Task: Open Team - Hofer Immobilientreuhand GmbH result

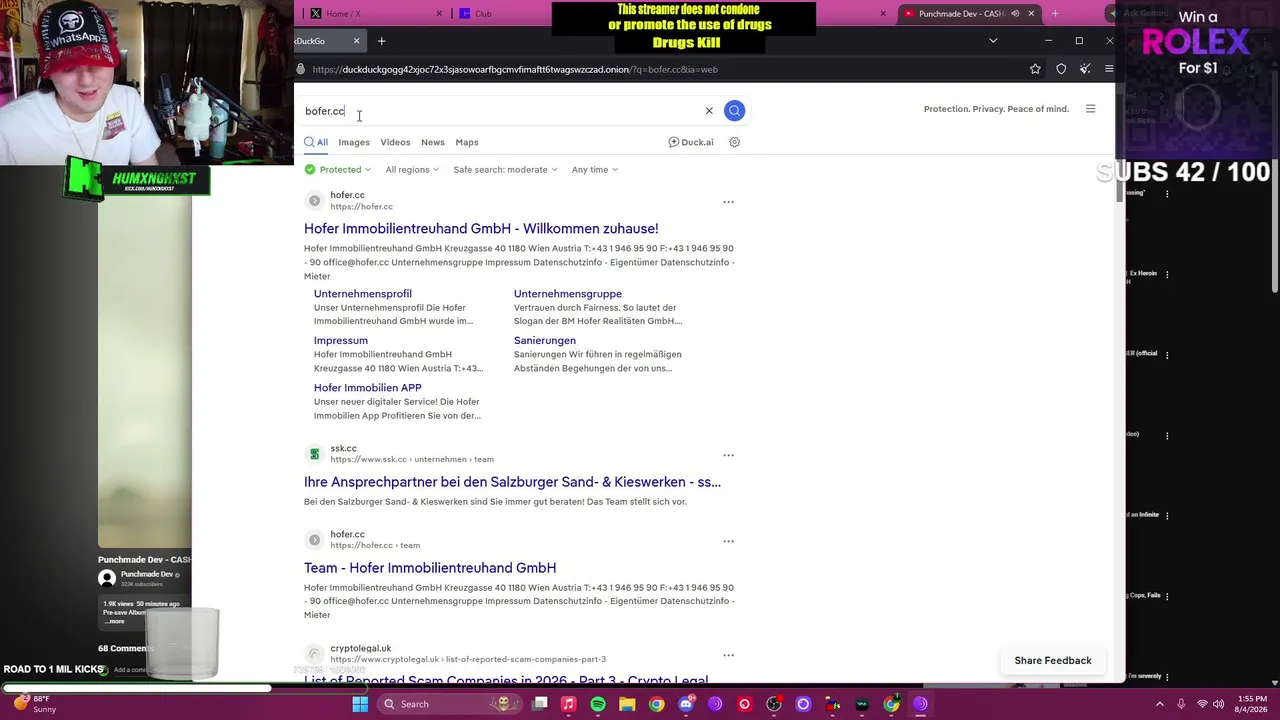Action: pyautogui.click(x=430, y=568)
